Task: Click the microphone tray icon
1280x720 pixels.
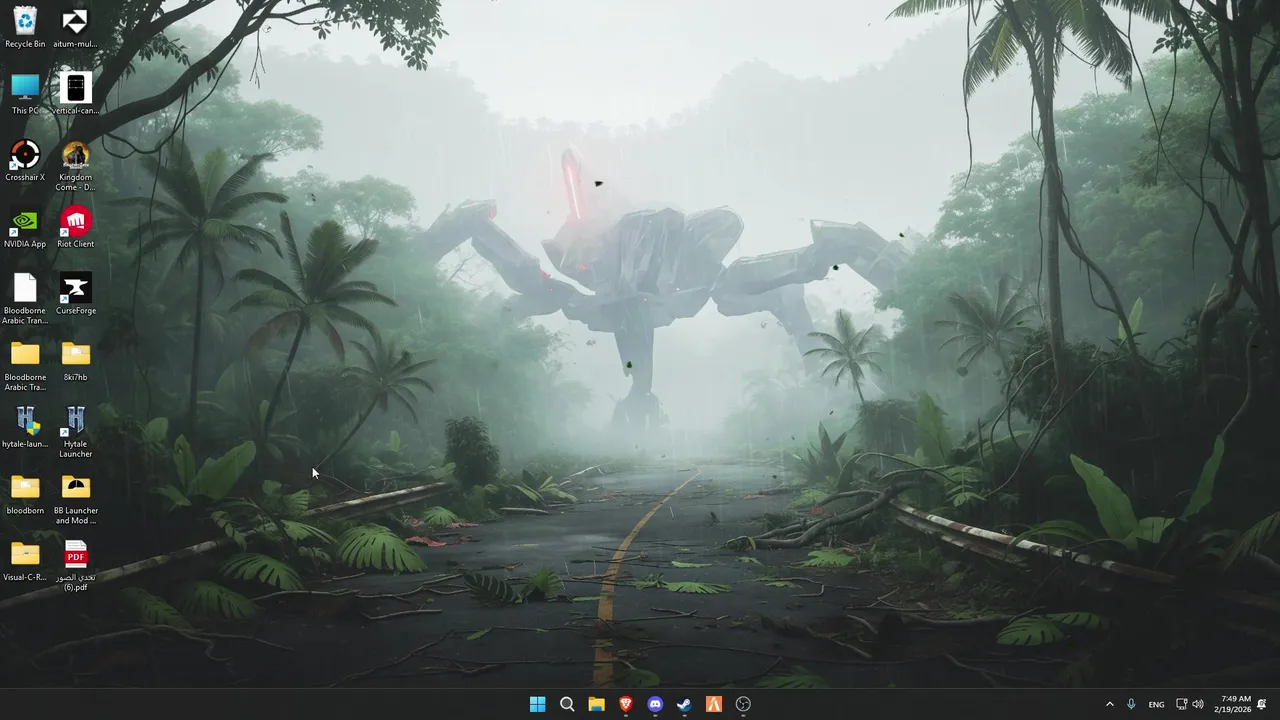Action: coord(1131,704)
